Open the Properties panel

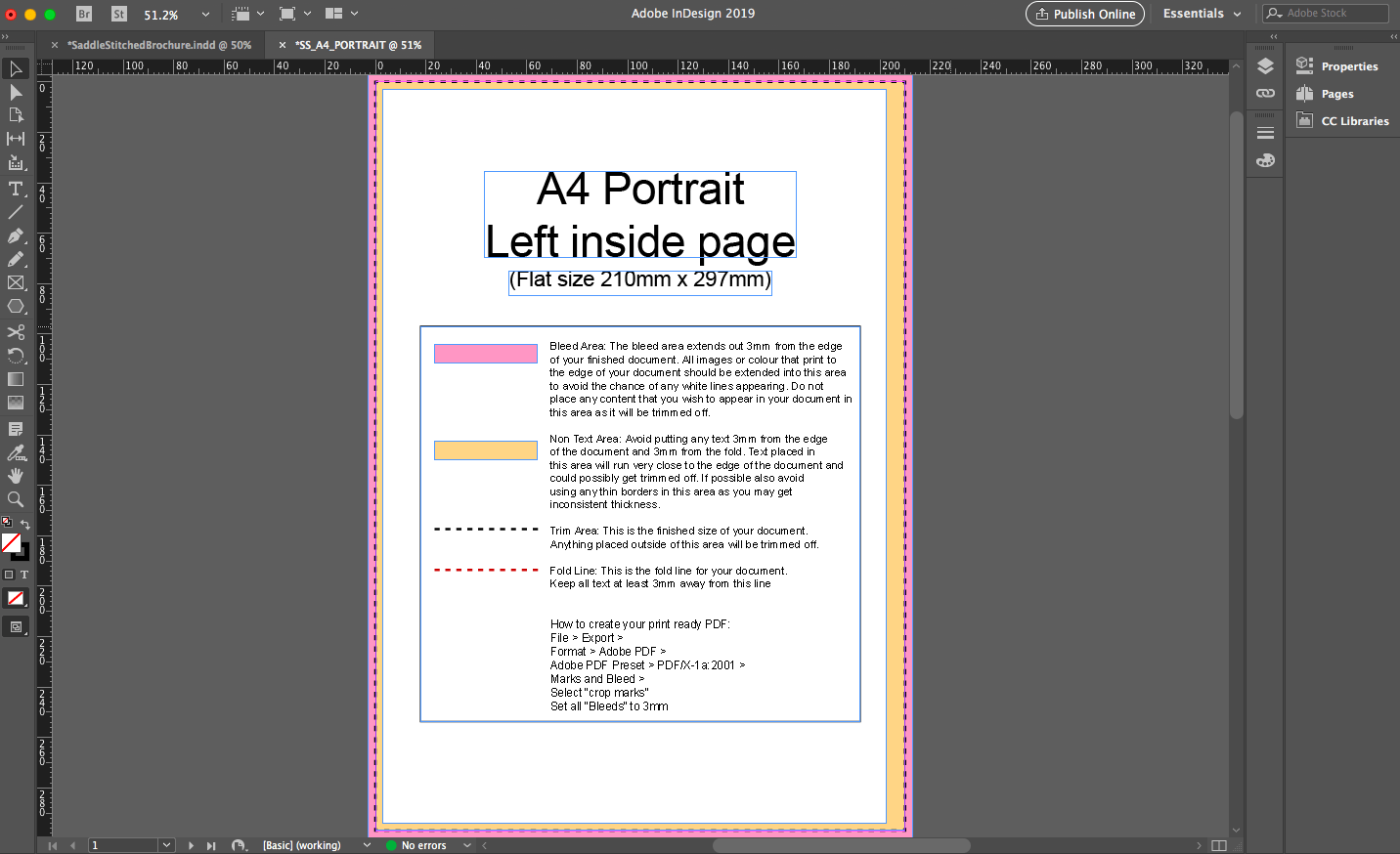coord(1337,66)
